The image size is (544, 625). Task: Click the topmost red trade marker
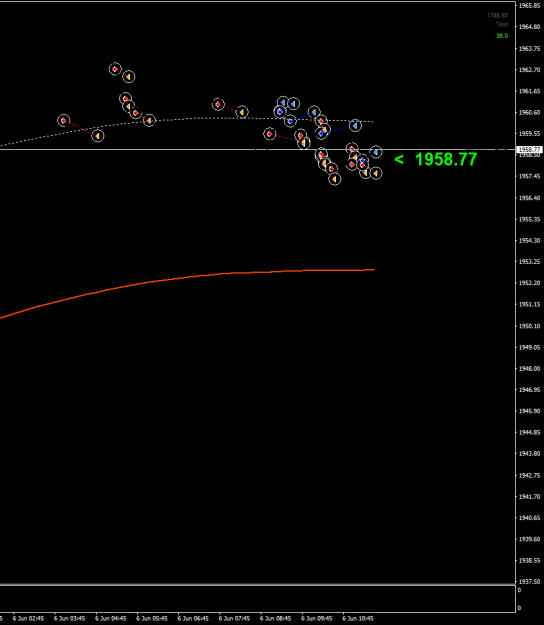pyautogui.click(x=115, y=69)
